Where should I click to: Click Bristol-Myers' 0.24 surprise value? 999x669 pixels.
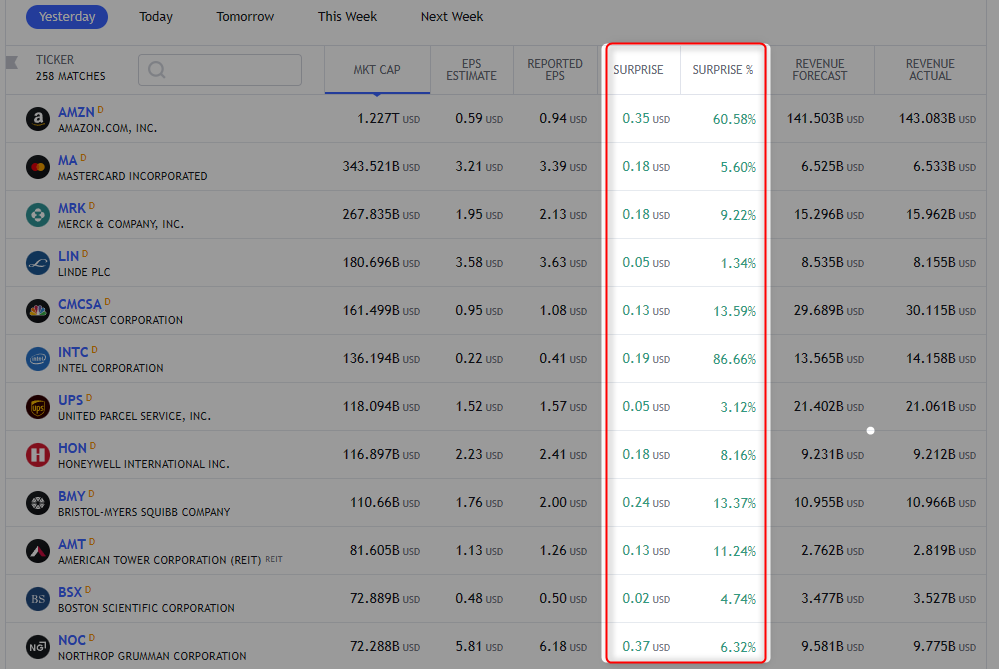(646, 503)
